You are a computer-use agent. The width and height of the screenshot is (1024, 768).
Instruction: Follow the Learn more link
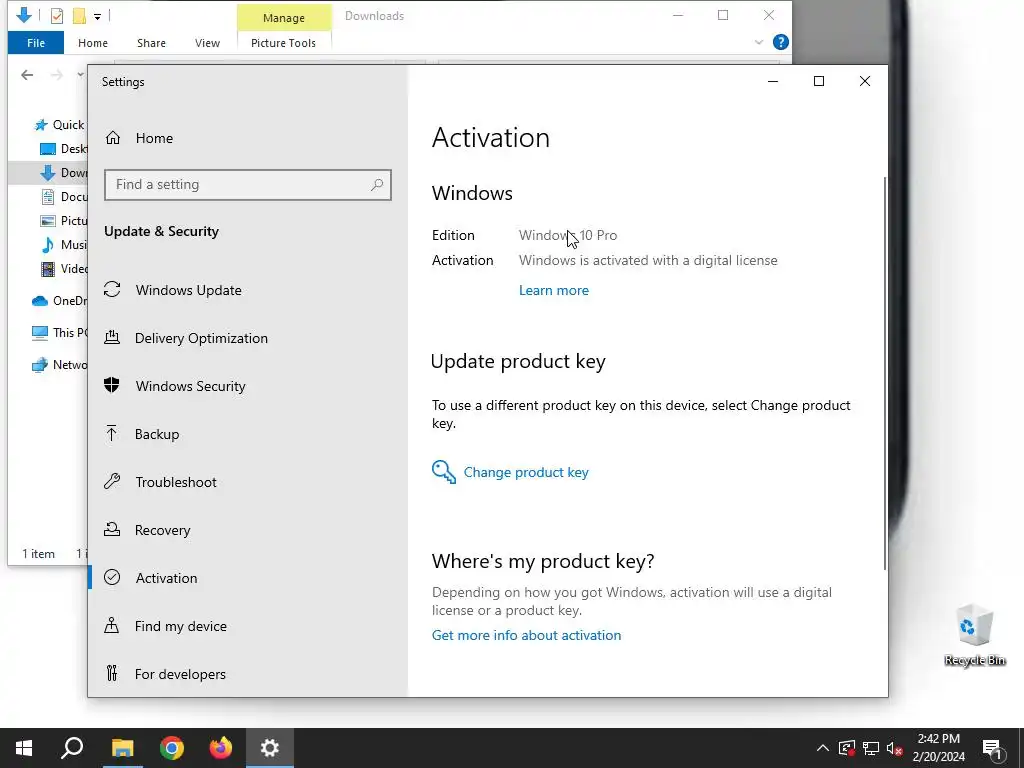[554, 291]
